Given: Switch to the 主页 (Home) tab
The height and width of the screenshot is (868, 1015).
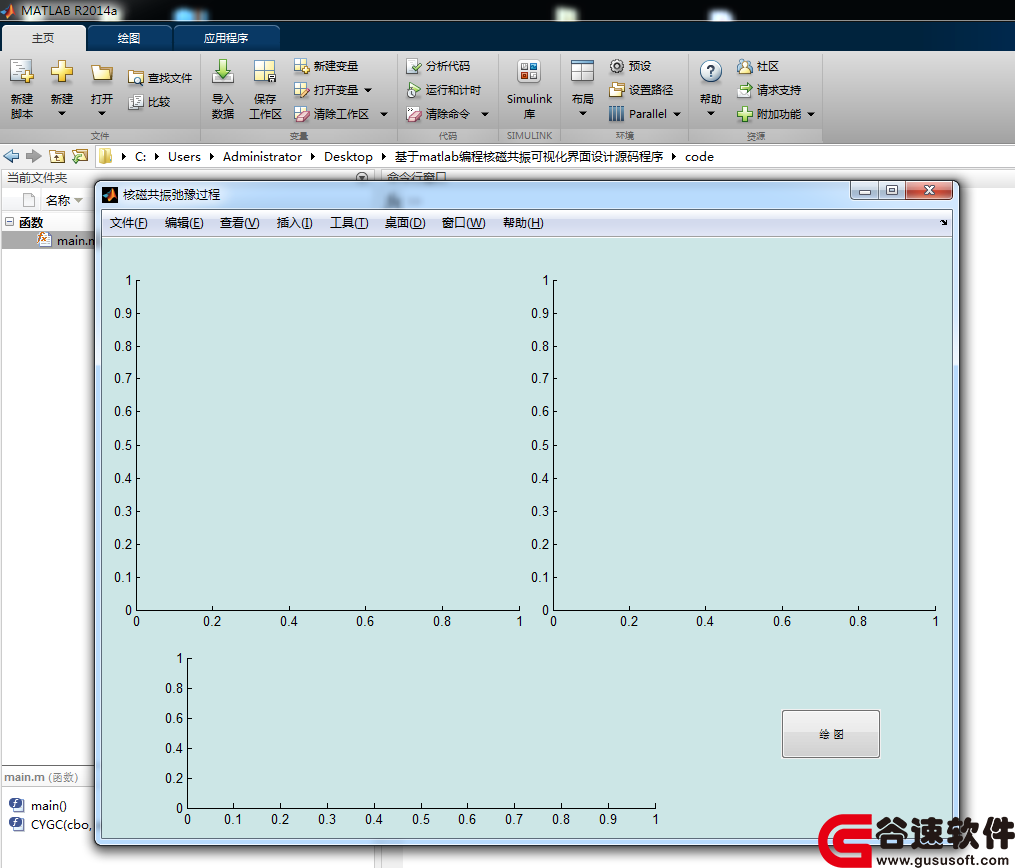Looking at the screenshot, I should coord(43,38).
